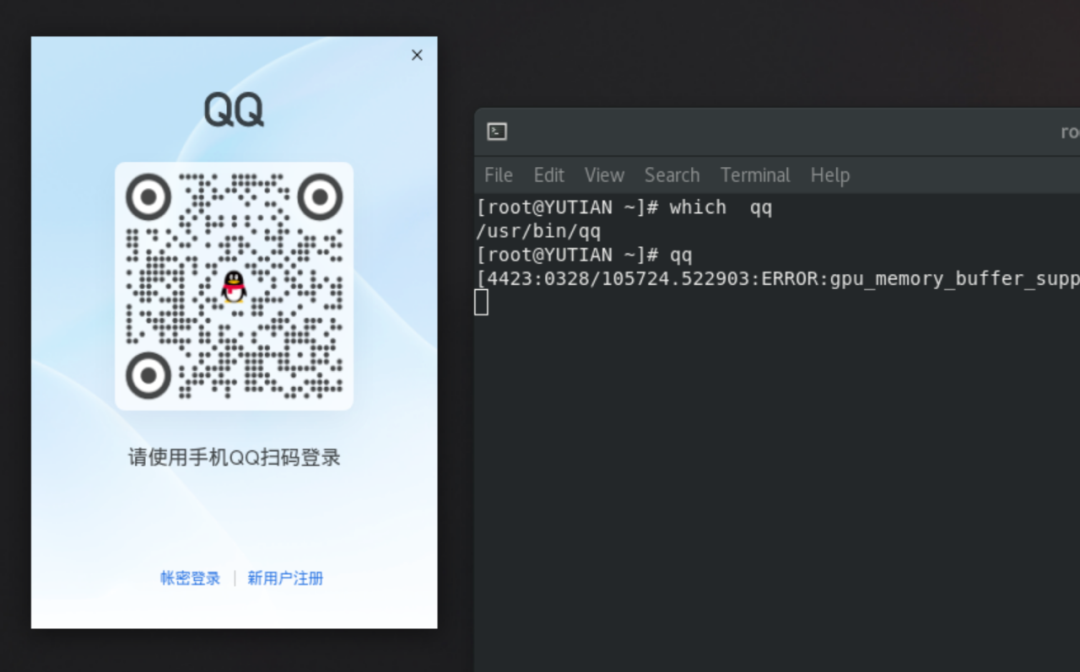Open the Help menu in the terminal
Image resolution: width=1080 pixels, height=672 pixels.
coord(830,176)
